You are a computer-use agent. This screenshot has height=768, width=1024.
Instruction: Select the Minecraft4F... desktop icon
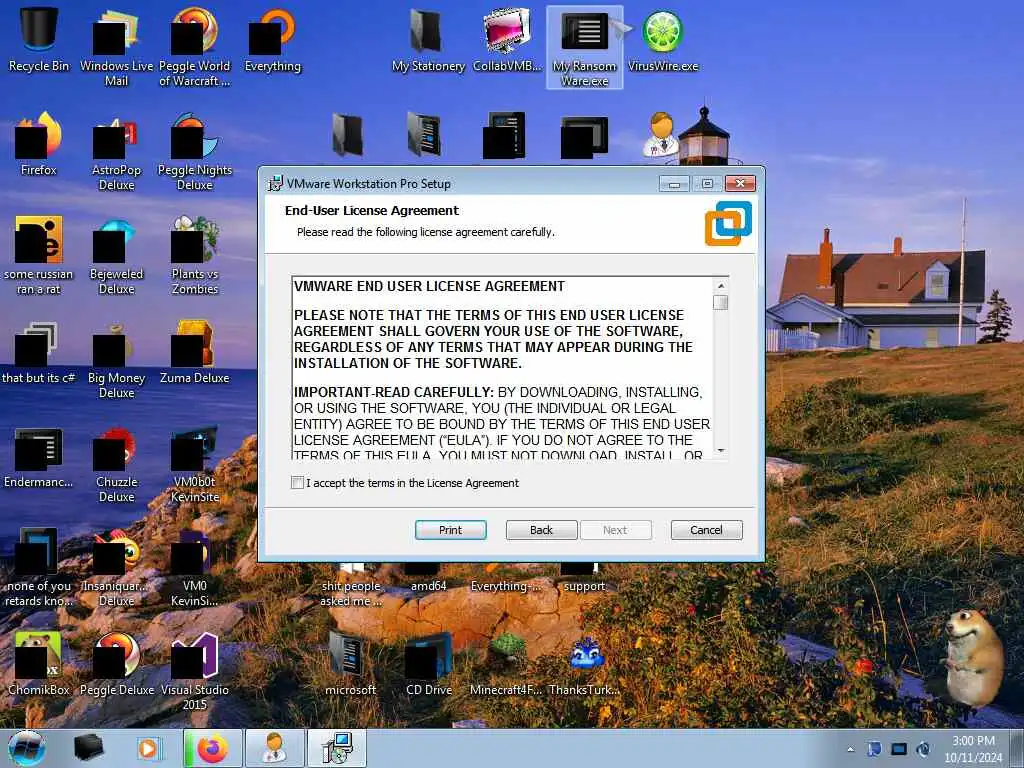click(507, 664)
